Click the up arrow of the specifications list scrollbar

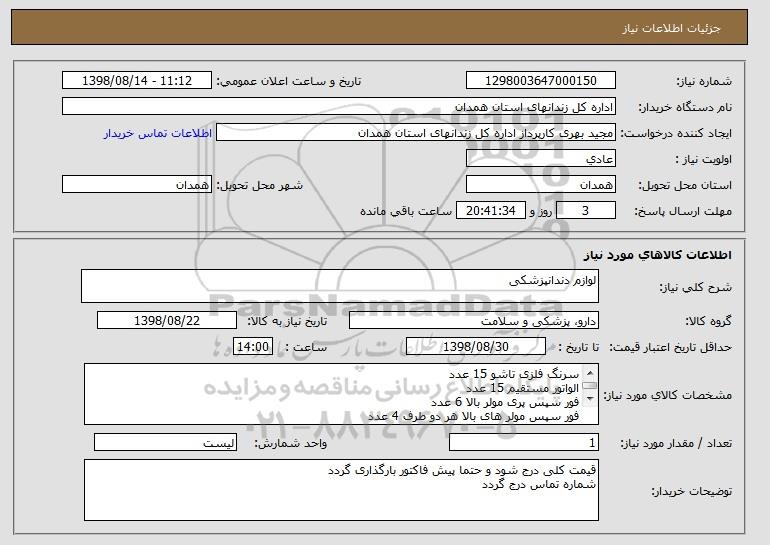(590, 373)
